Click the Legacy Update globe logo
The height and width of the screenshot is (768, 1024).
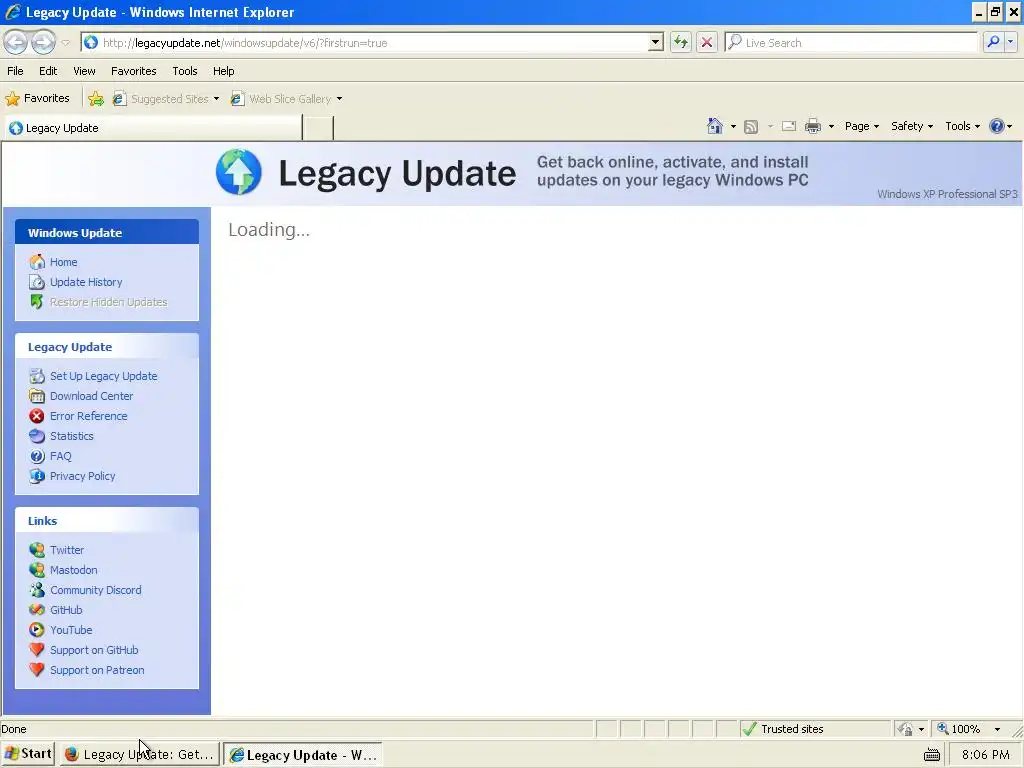[x=239, y=172]
